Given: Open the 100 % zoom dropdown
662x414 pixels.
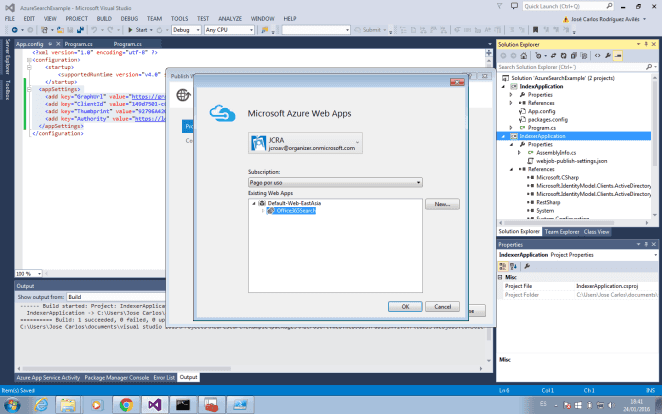Looking at the screenshot, I should 29,274.
